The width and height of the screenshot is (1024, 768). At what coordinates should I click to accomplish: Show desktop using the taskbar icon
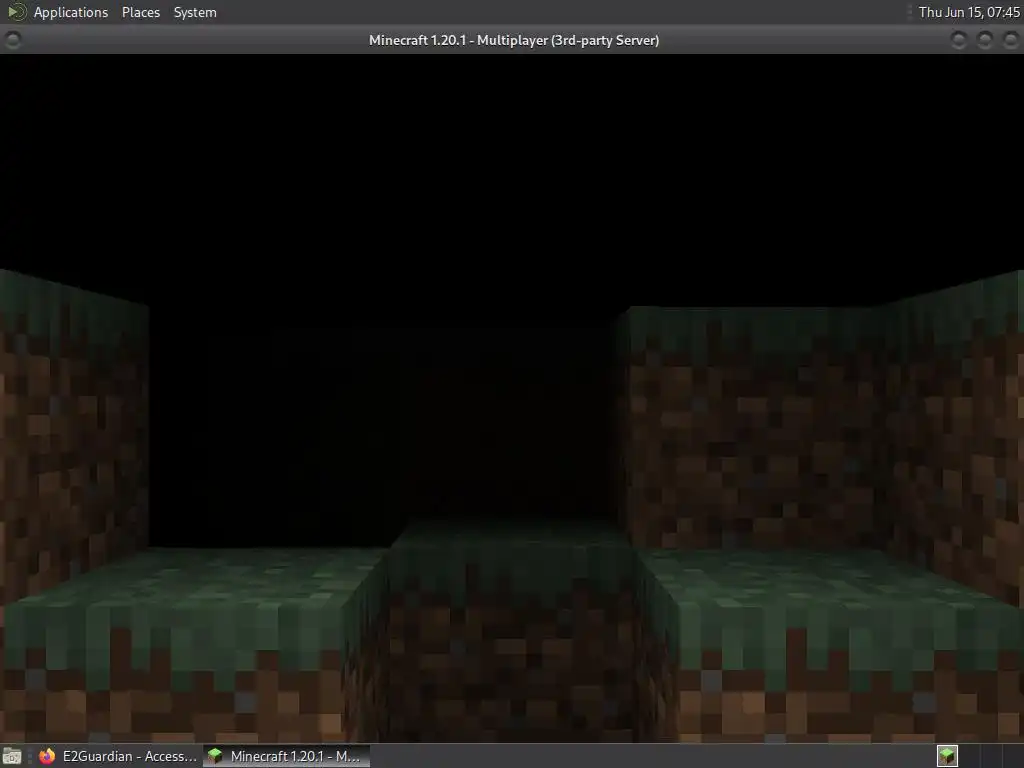tap(12, 756)
